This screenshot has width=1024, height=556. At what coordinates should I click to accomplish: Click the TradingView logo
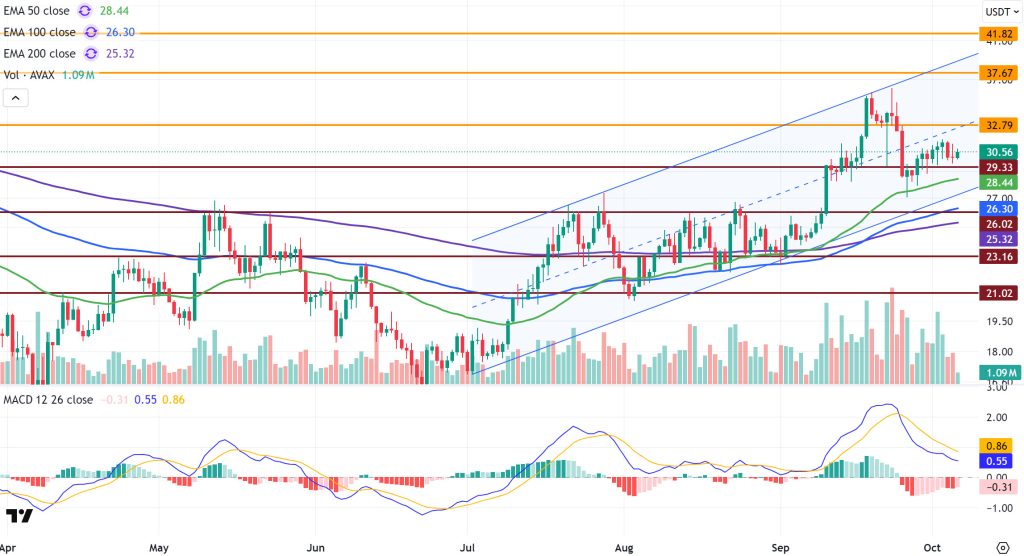pyautogui.click(x=19, y=516)
